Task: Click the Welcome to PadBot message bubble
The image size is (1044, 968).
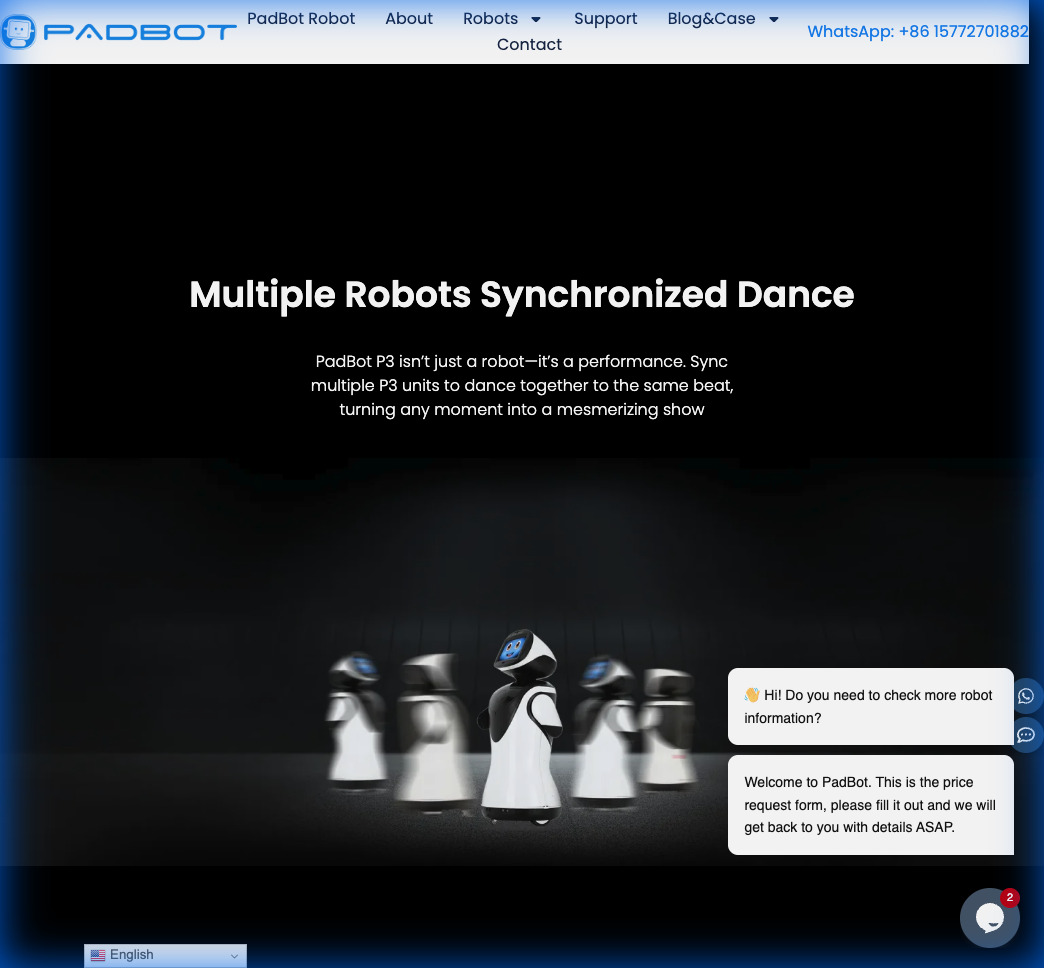Action: [870, 804]
